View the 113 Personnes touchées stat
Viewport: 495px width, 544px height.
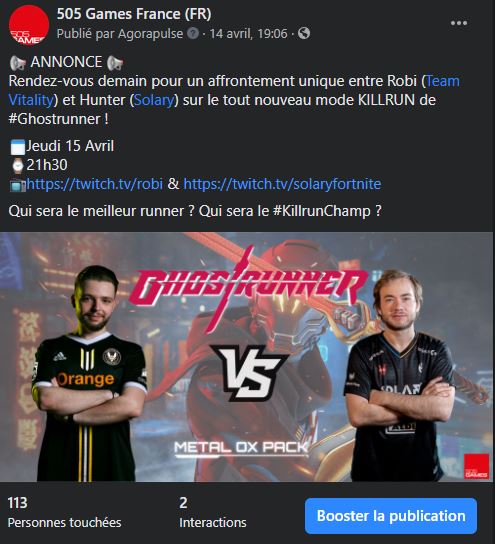[x=65, y=512]
